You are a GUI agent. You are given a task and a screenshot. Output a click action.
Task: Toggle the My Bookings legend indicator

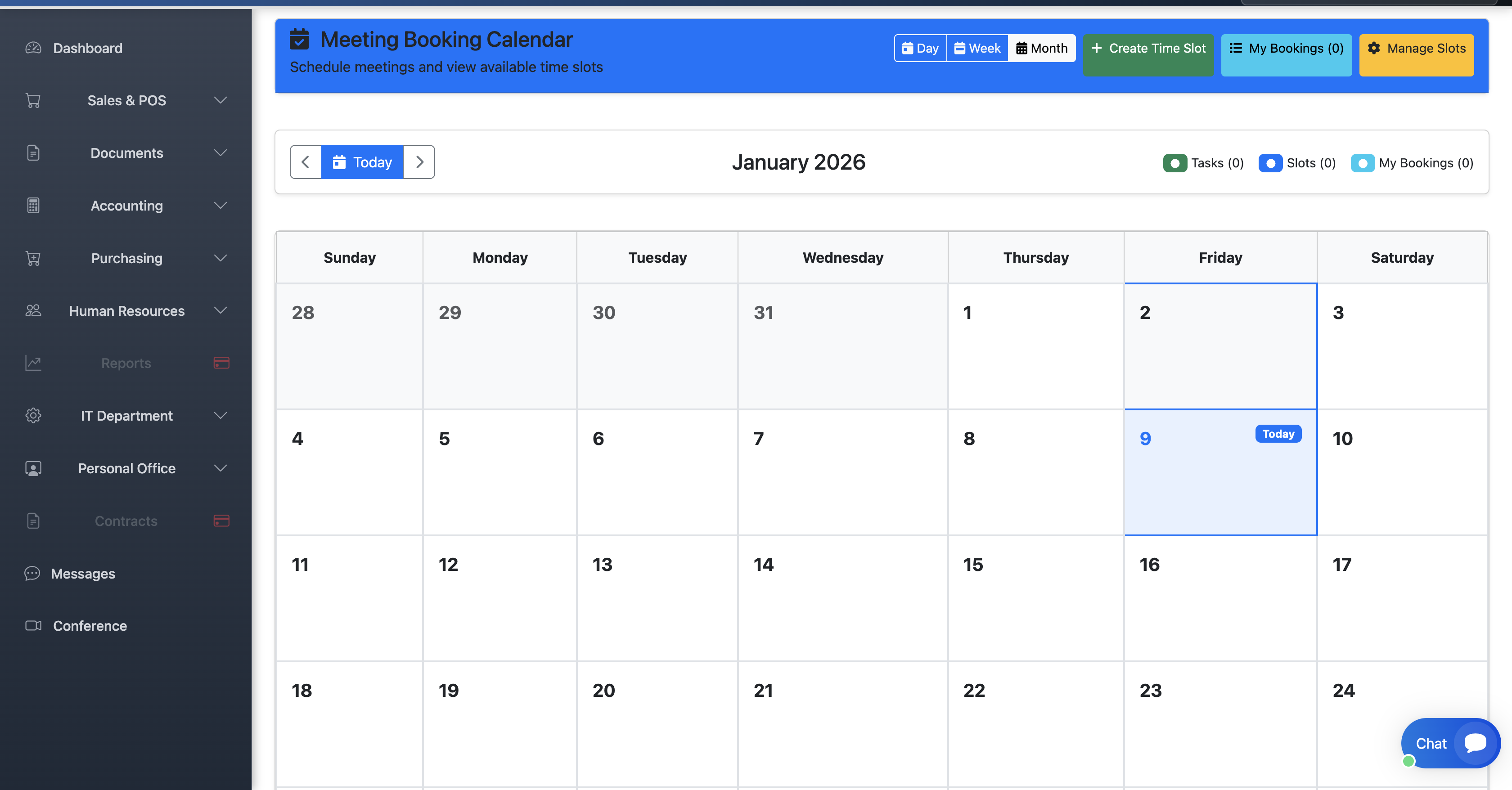(x=1363, y=163)
